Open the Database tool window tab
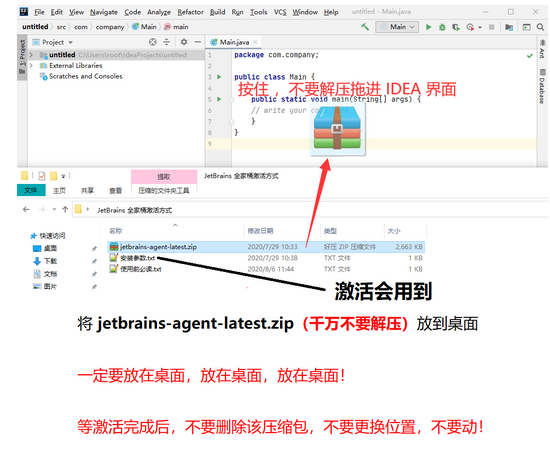The width and height of the screenshot is (550, 449). (542, 86)
